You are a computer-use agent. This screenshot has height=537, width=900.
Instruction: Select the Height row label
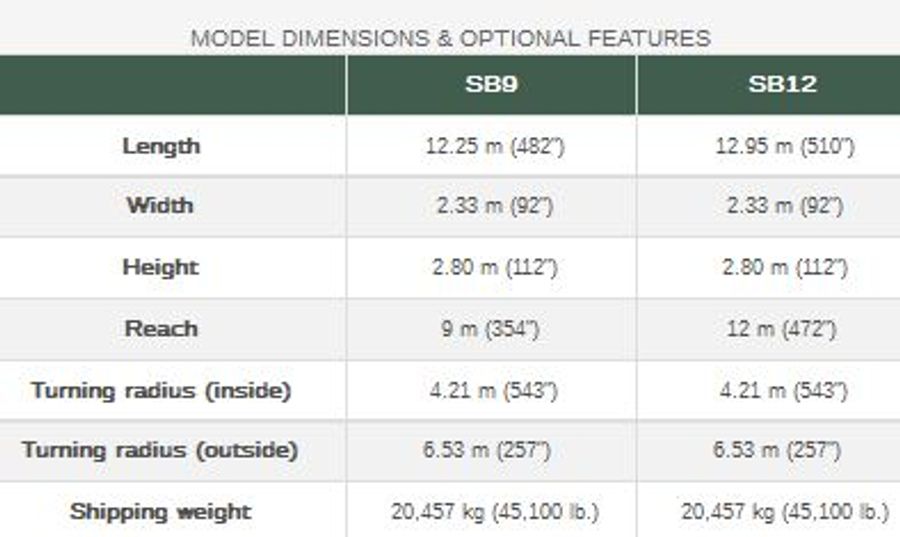point(160,267)
